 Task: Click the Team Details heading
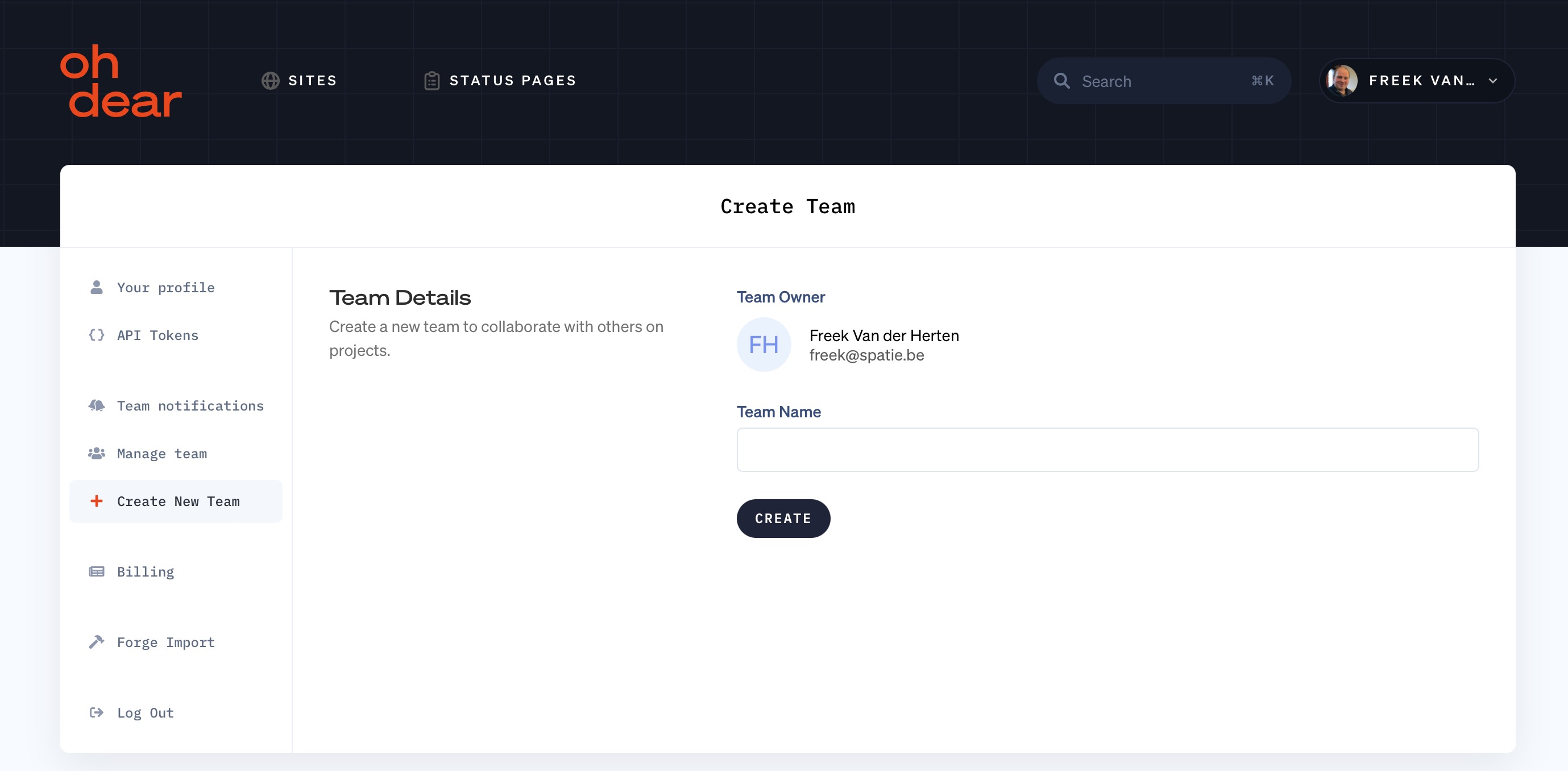coord(400,297)
